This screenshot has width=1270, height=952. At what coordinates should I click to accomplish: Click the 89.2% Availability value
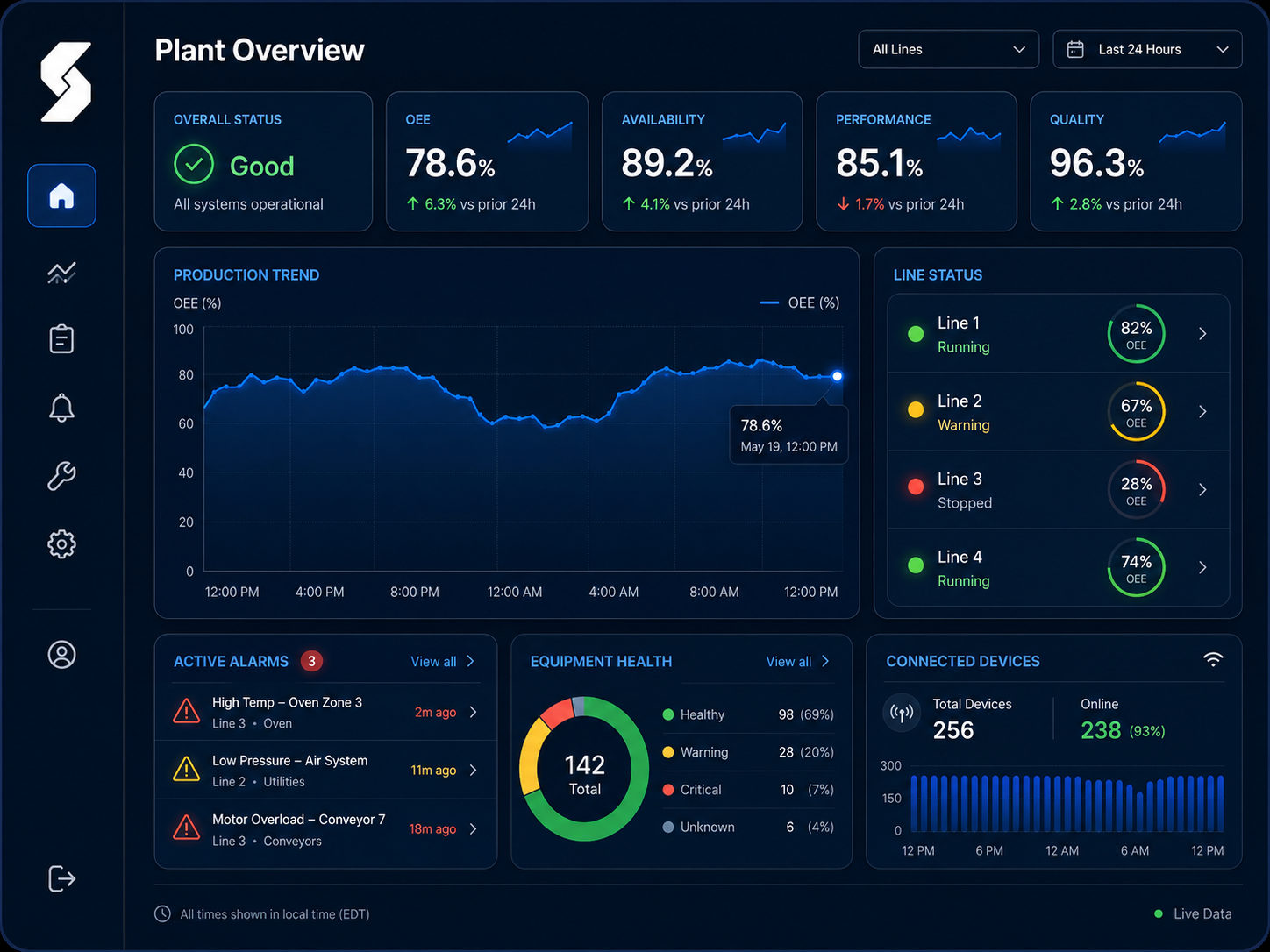(x=667, y=164)
